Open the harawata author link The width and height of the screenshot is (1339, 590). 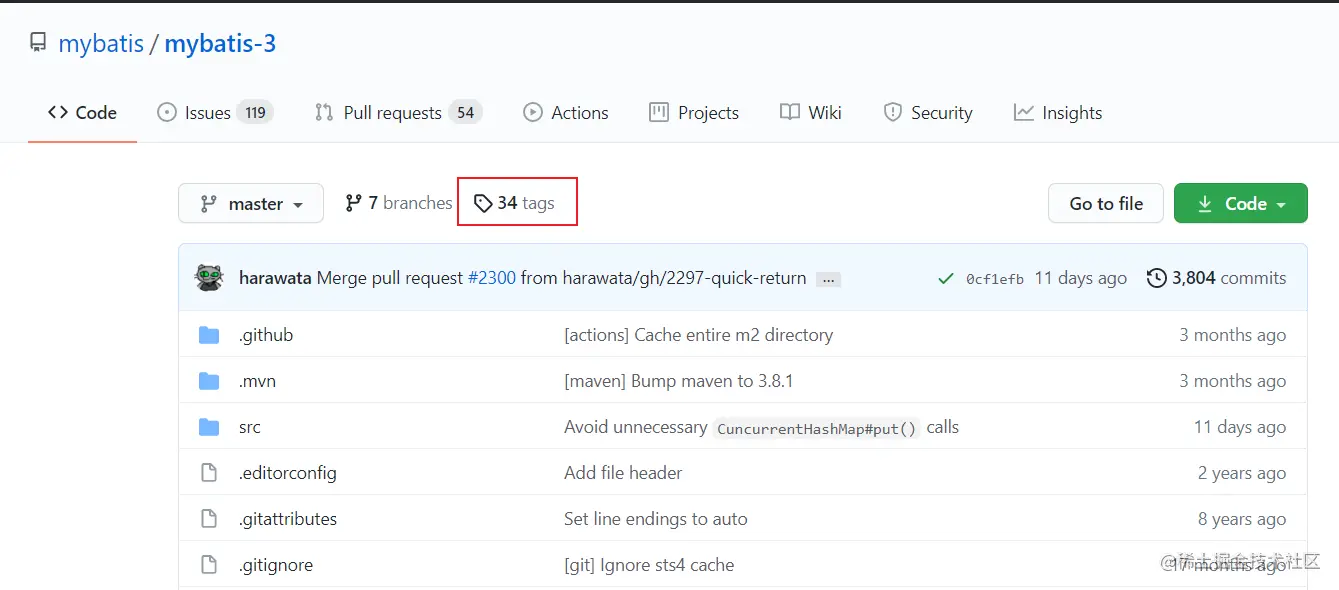click(275, 278)
